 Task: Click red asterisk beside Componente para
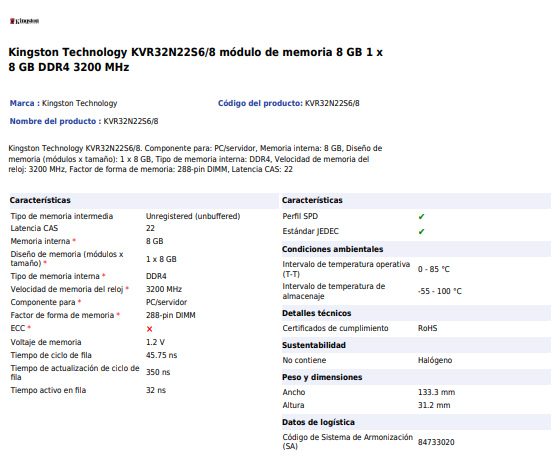click(x=79, y=301)
